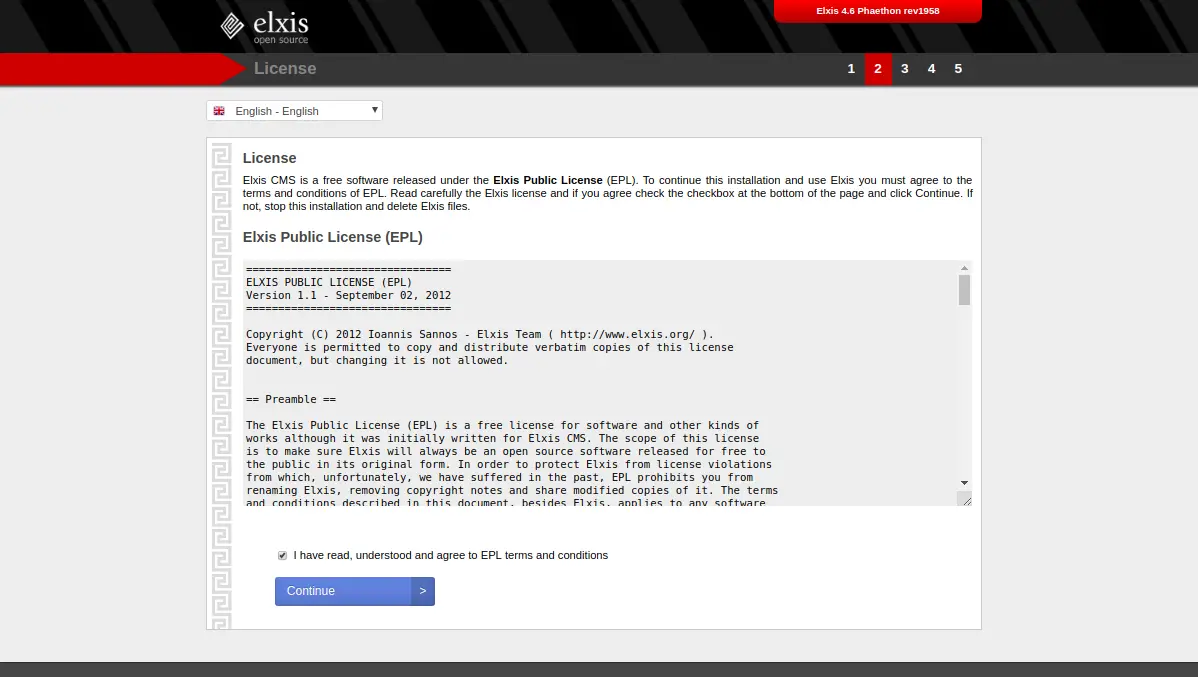This screenshot has height=677, width=1198.
Task: Click the UK flag icon in language selector
Action: point(219,111)
